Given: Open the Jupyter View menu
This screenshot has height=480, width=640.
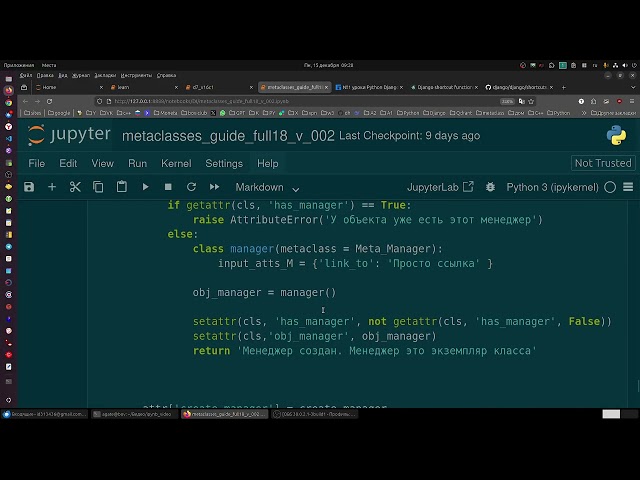Looking at the screenshot, I should pyautogui.click(x=102, y=163).
